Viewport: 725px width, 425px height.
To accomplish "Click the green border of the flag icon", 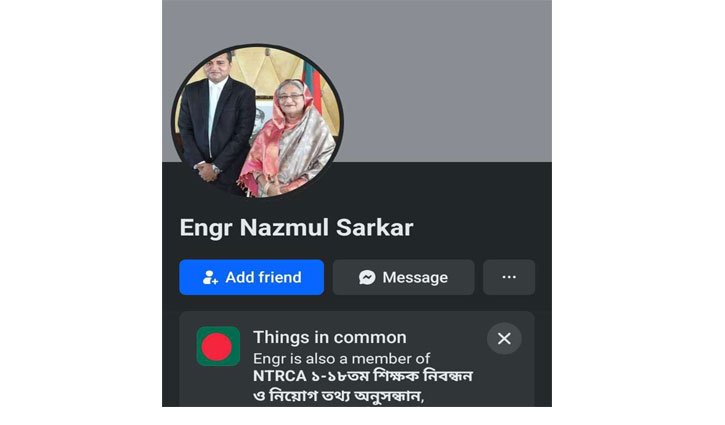I will point(199,346).
